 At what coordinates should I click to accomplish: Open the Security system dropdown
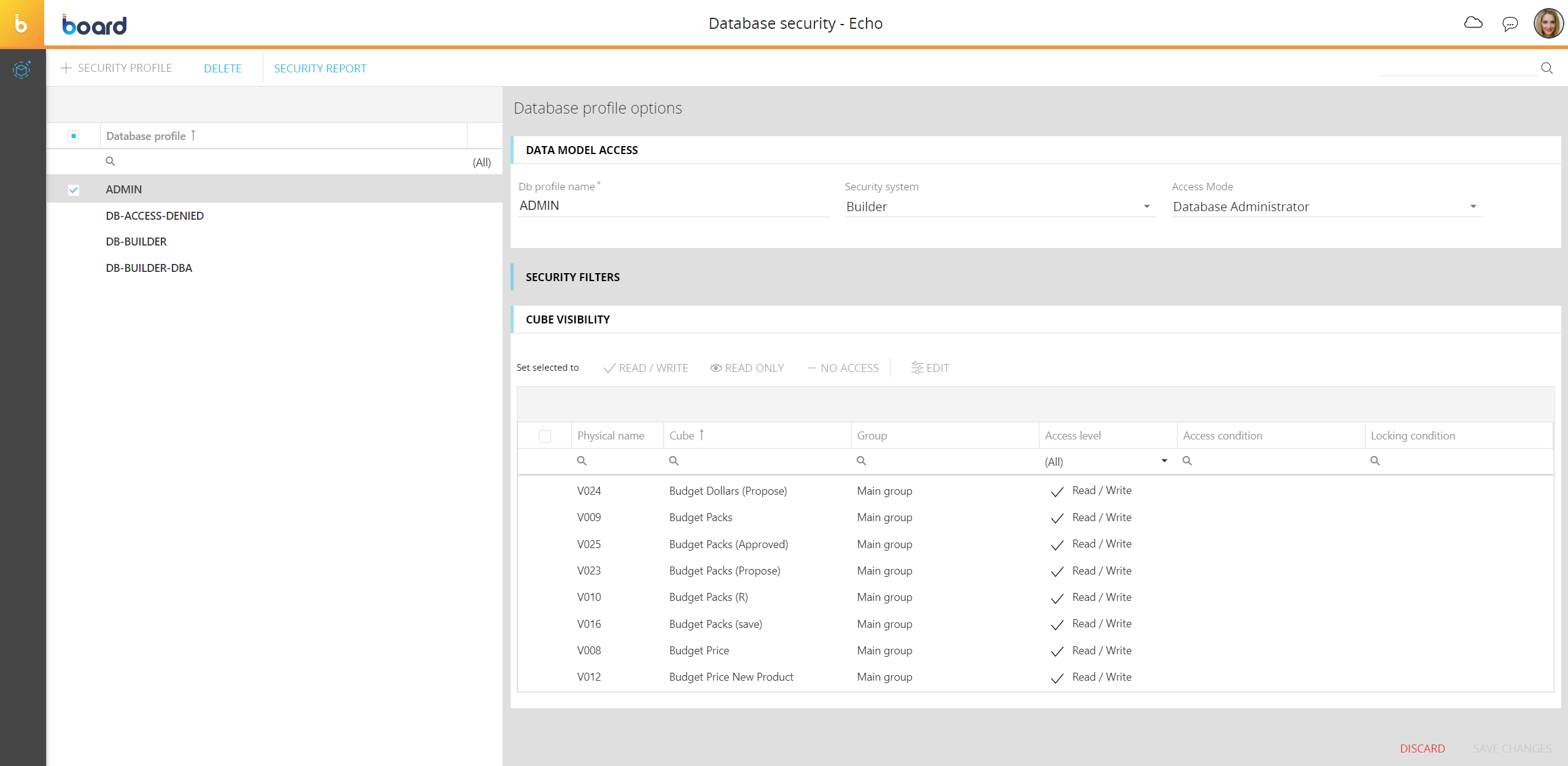(1146, 207)
